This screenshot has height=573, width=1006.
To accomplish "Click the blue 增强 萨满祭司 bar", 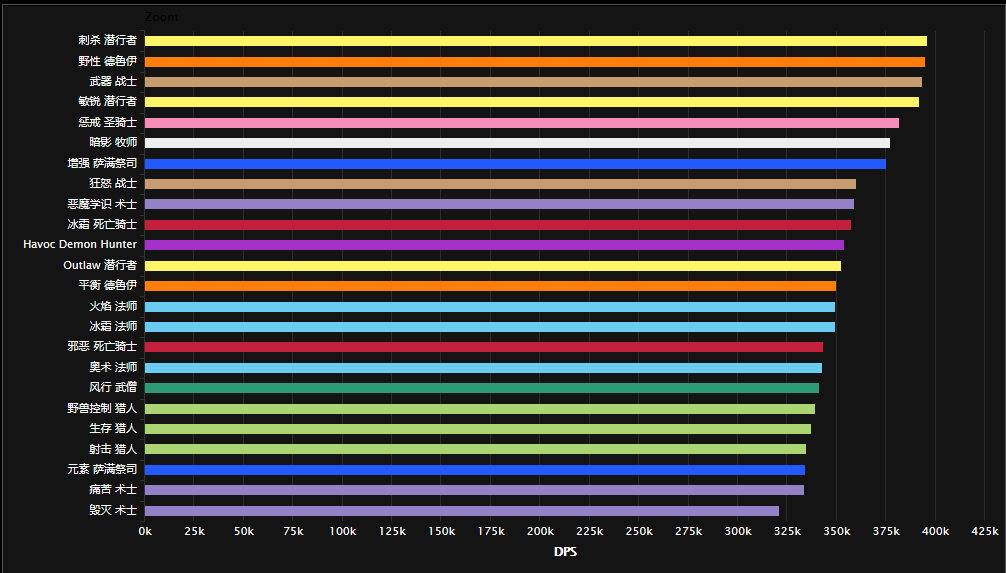I will 515,164.
